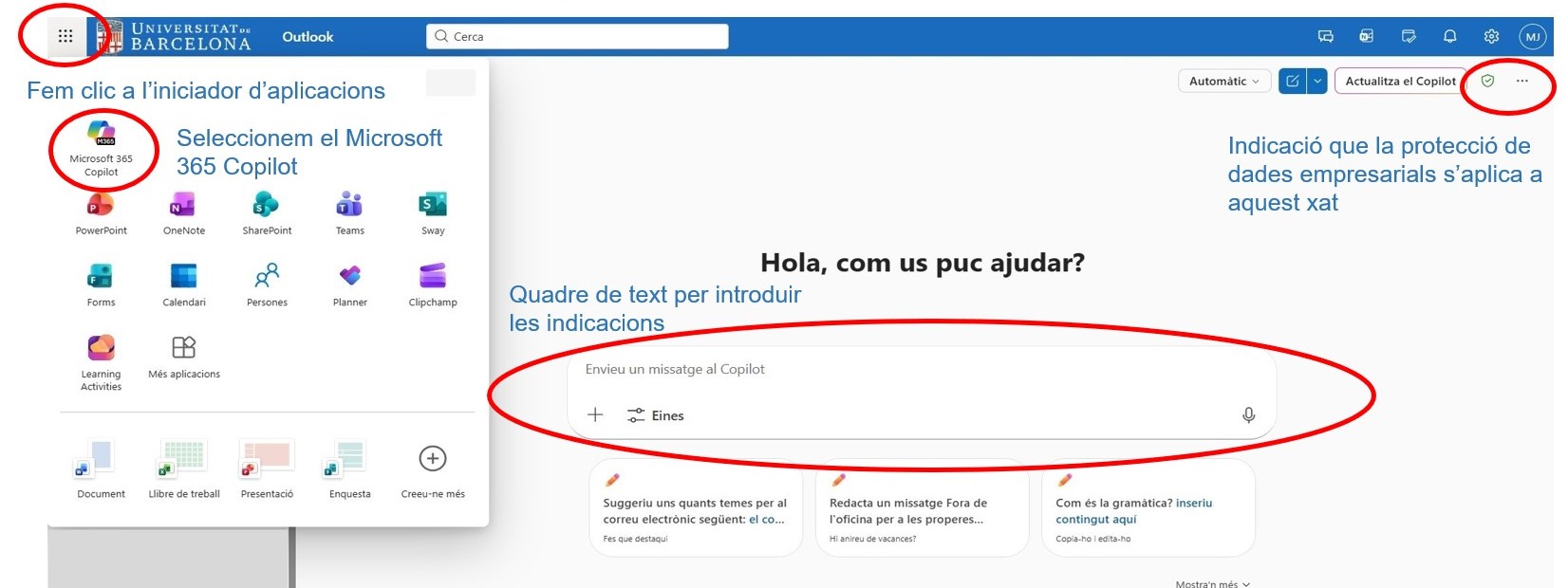Open the Sway app
The height and width of the screenshot is (588, 1568).
point(433,213)
